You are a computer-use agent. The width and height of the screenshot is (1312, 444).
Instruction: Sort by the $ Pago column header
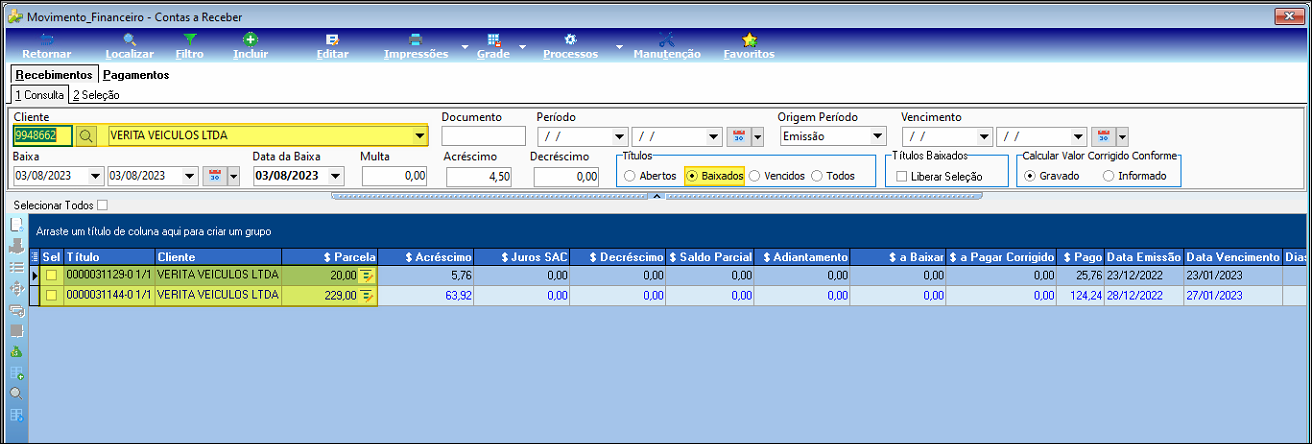1080,257
